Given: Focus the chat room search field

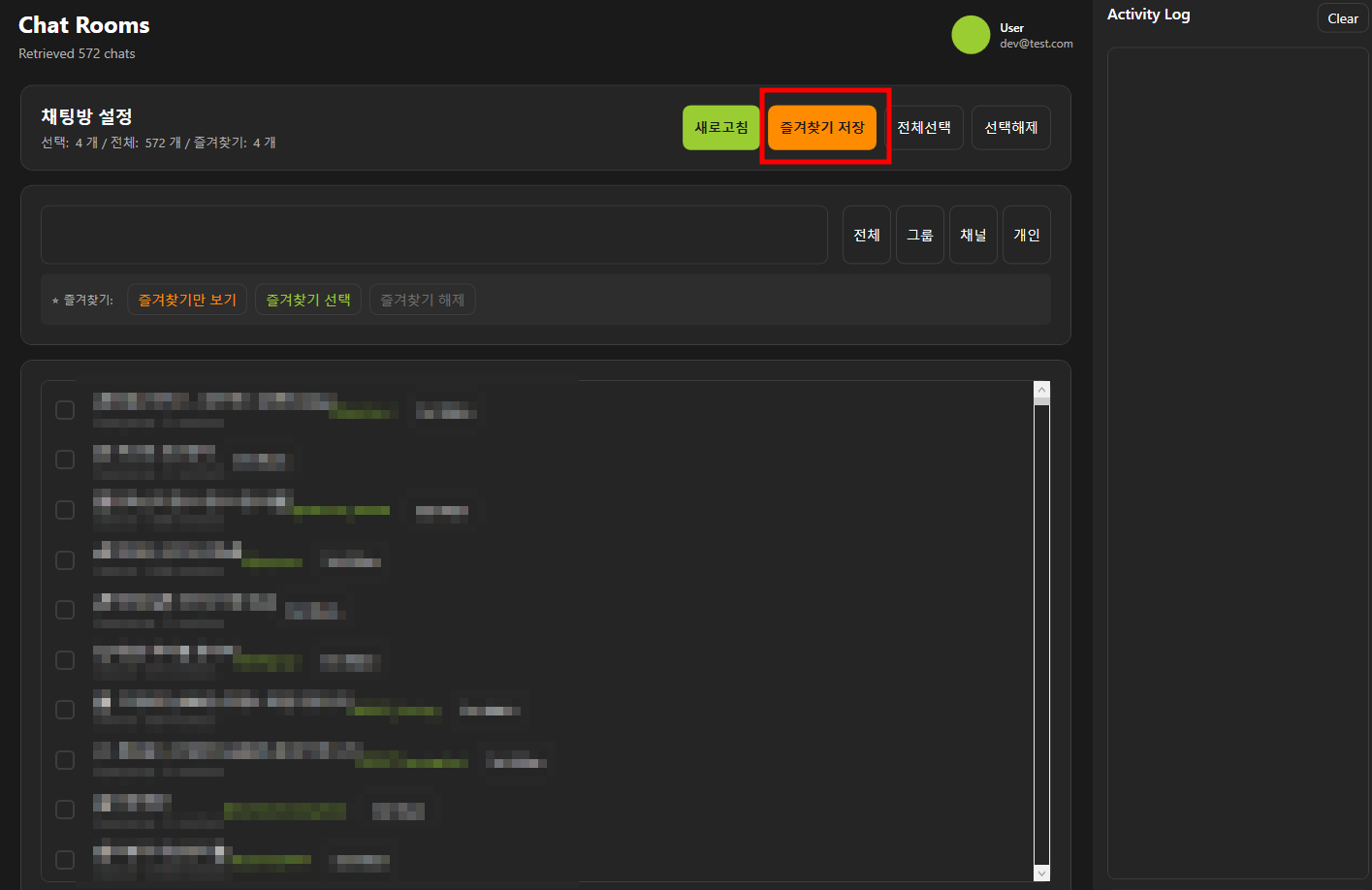Looking at the screenshot, I should tap(433, 235).
